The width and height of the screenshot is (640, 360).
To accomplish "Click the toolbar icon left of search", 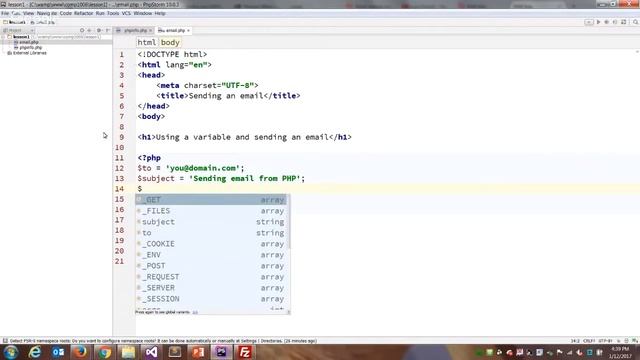I will 624,22.
